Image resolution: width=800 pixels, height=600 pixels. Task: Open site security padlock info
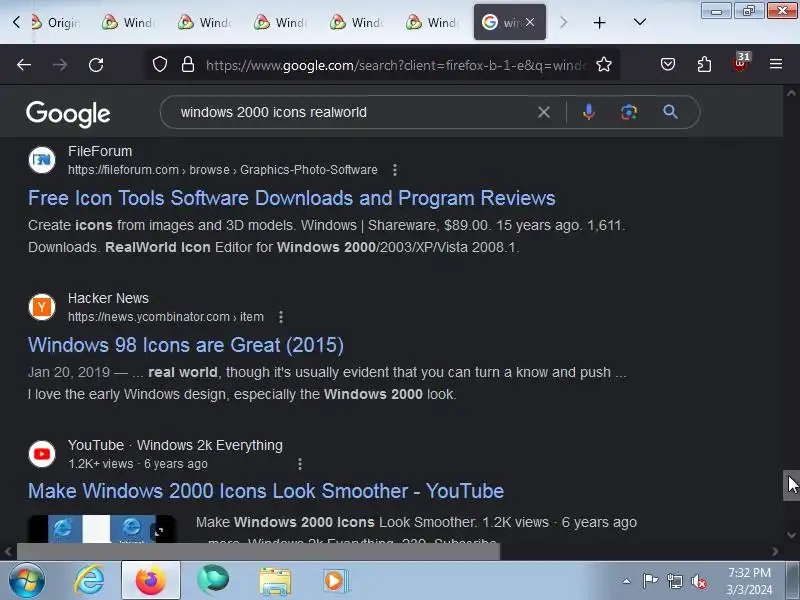[188, 64]
